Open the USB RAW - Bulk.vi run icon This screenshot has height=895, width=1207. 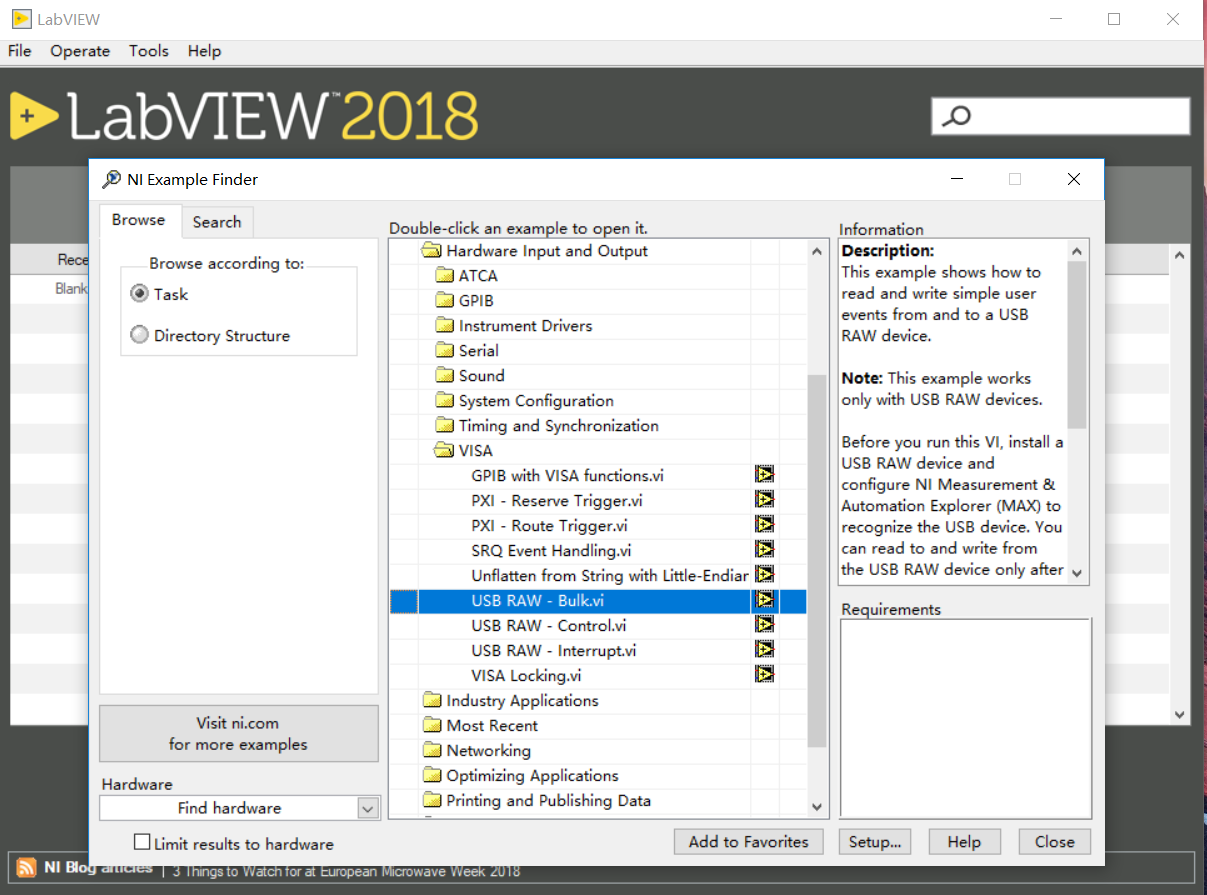[764, 599]
